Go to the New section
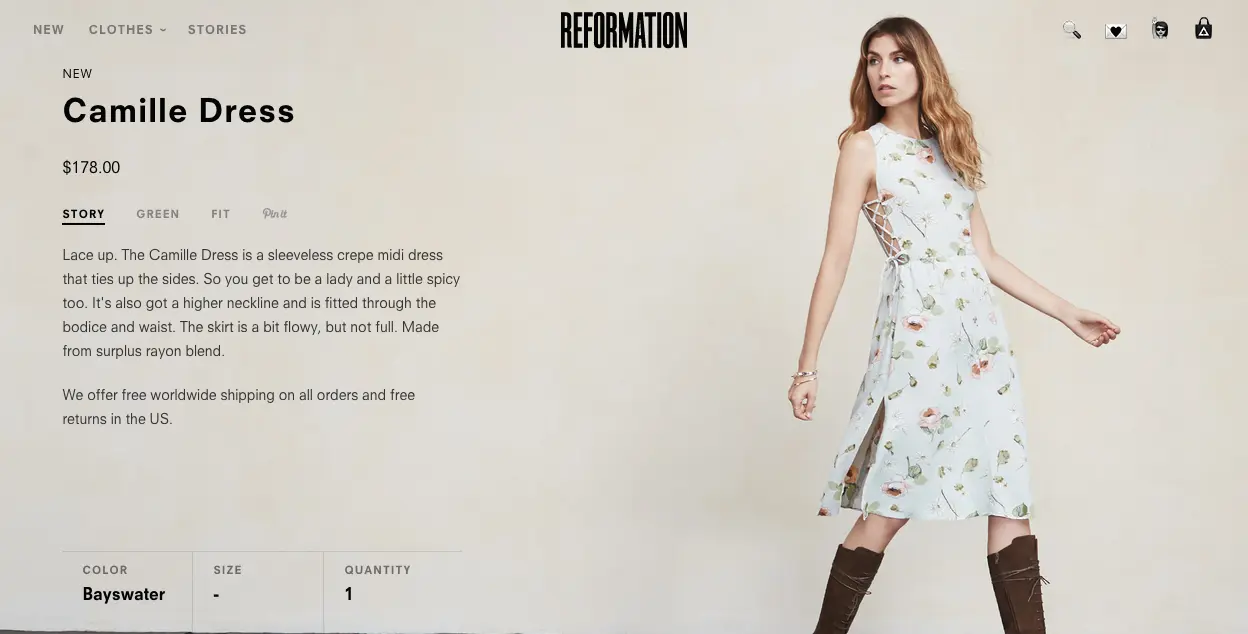The image size is (1248, 634). (x=48, y=30)
